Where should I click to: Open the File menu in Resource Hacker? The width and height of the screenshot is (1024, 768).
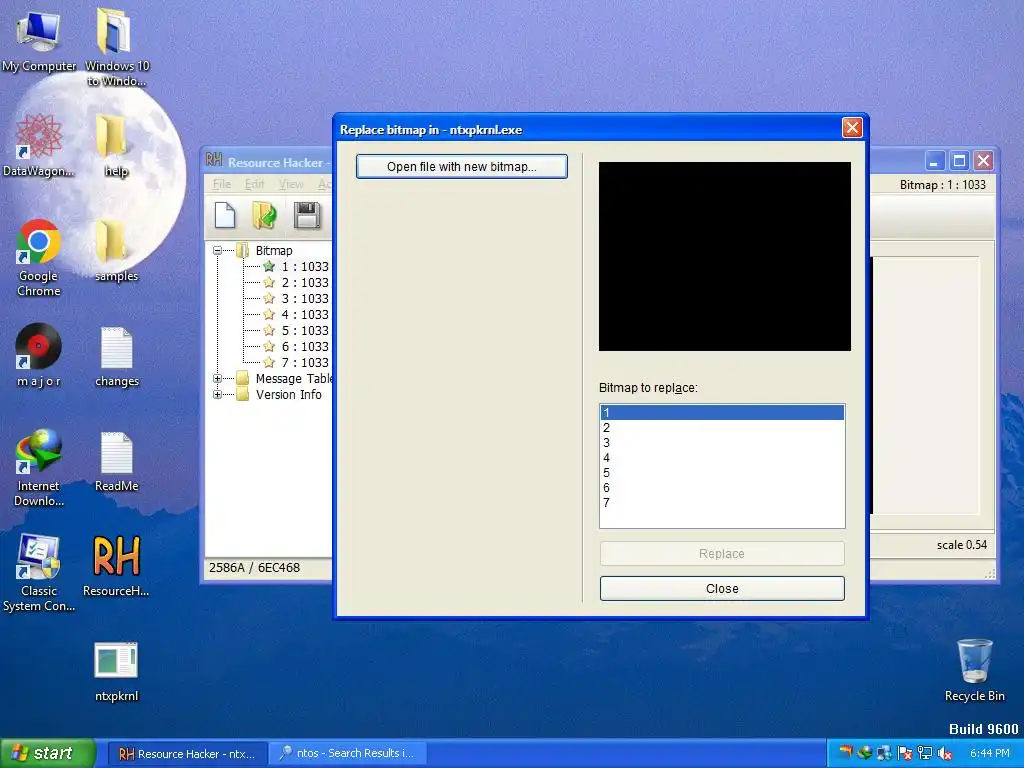[x=222, y=184]
